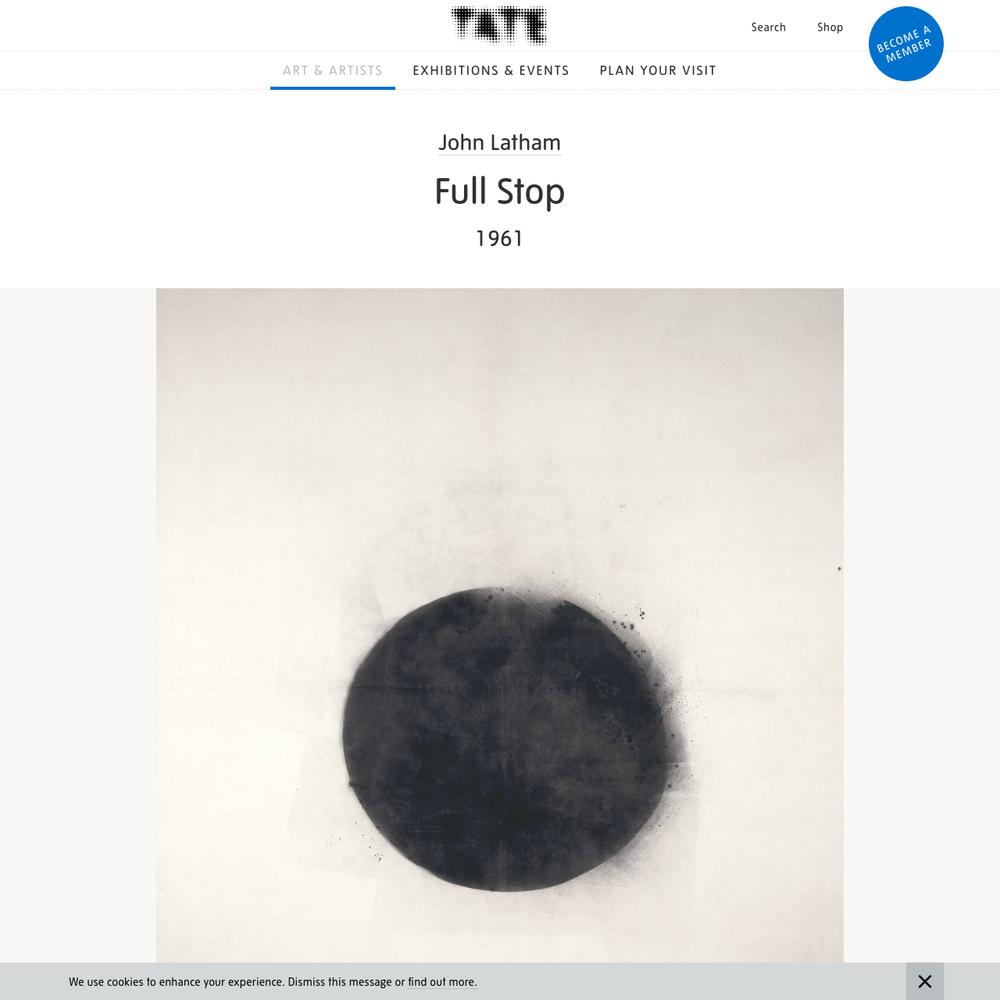
Task: Click the small ink speck at artwork's right edge
Action: pos(839,568)
